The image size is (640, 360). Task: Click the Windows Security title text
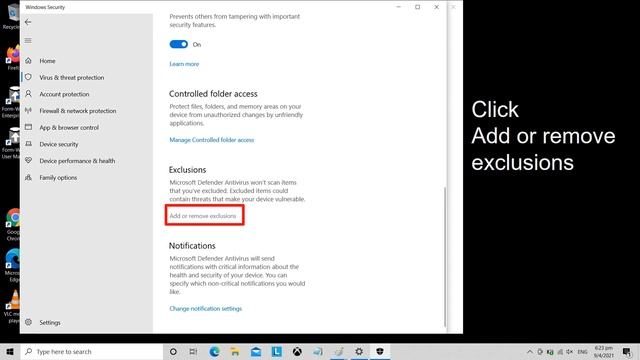click(45, 7)
